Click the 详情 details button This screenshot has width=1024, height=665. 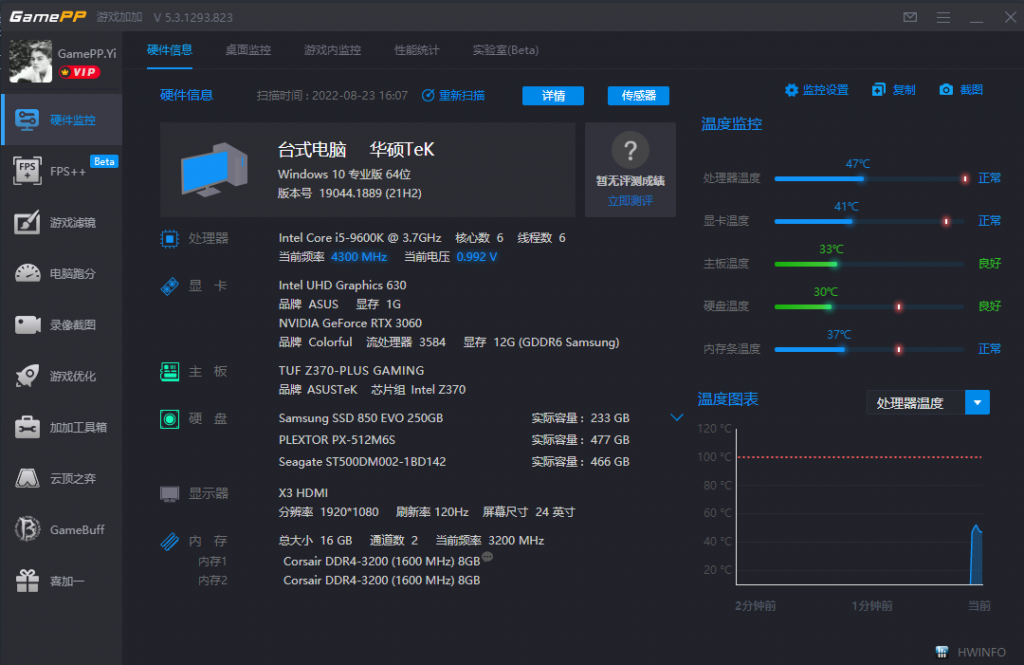553,96
